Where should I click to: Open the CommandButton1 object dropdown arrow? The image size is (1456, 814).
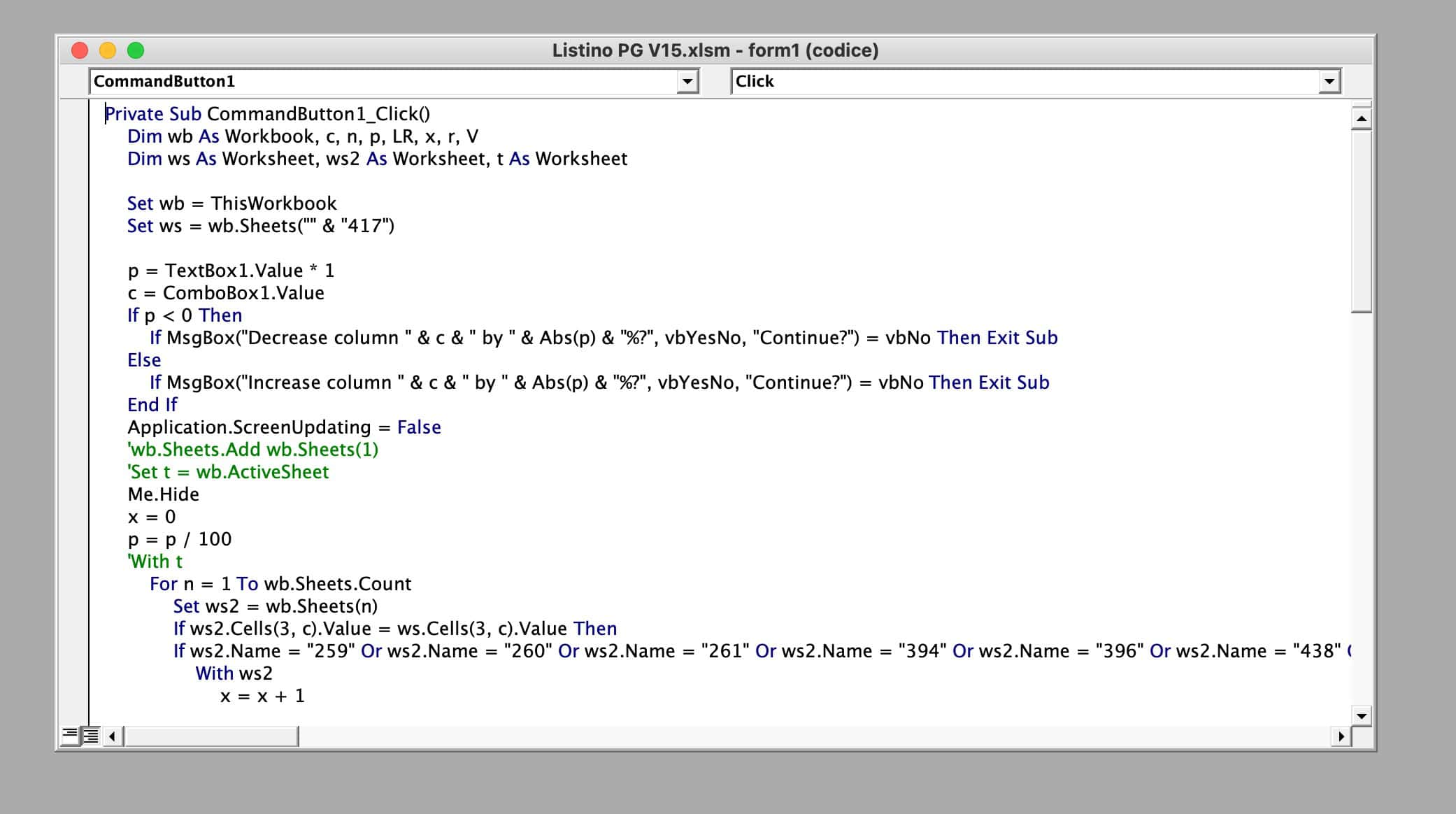[x=687, y=82]
